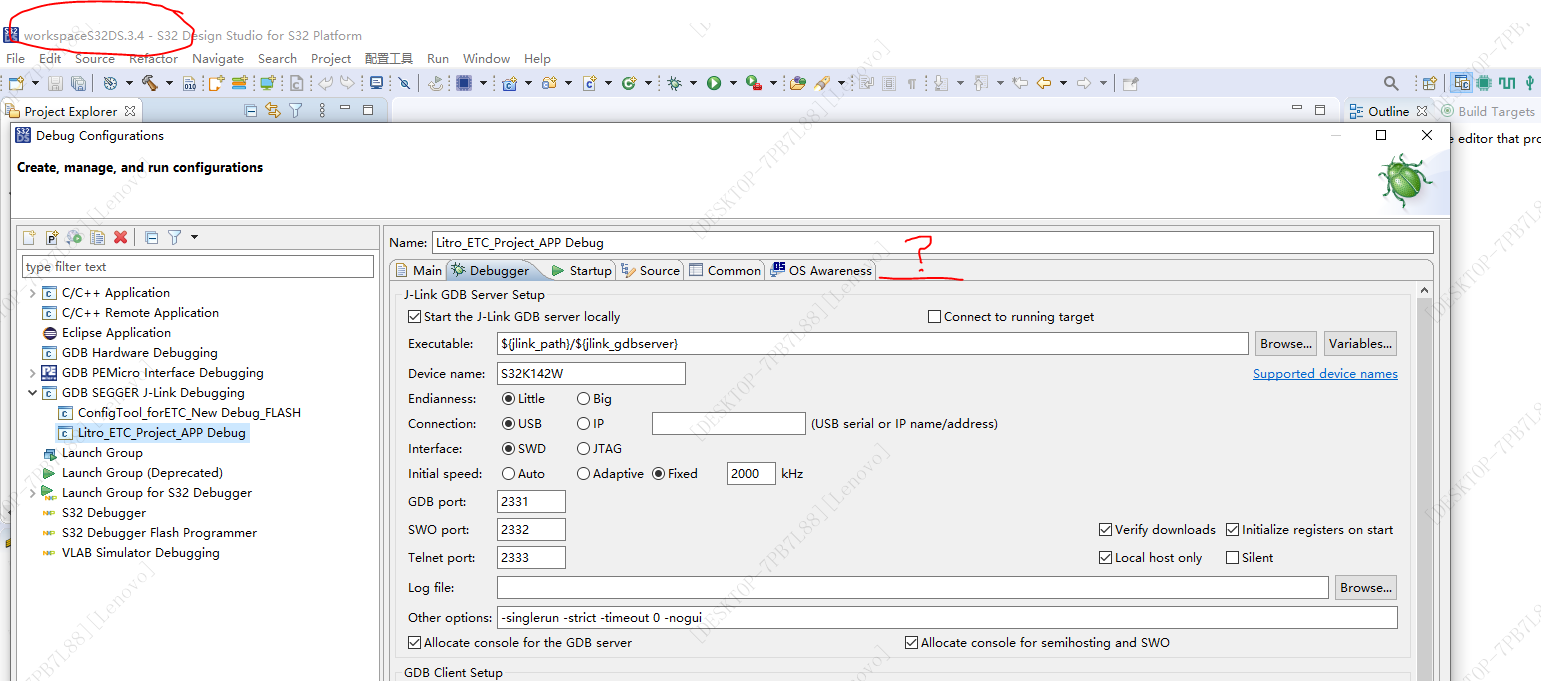The width and height of the screenshot is (1541, 681).
Task: Click the toolbar search magnifier icon
Action: pos(1391,83)
